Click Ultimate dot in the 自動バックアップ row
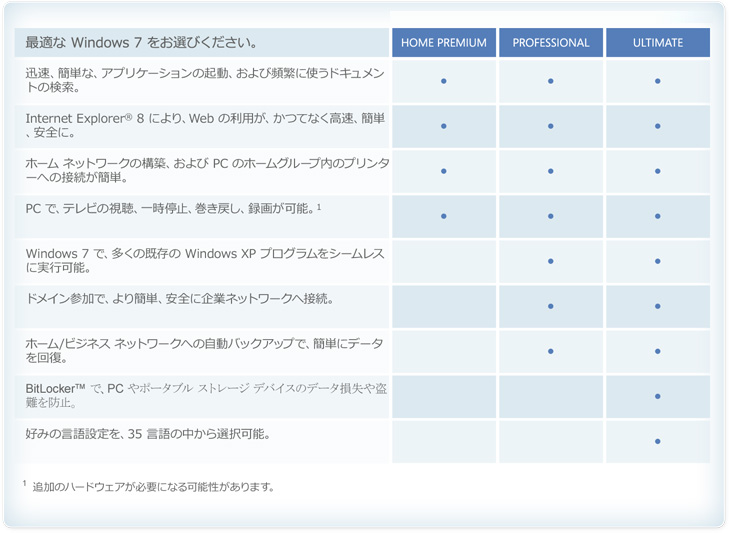This screenshot has width=729, height=533. 658,351
